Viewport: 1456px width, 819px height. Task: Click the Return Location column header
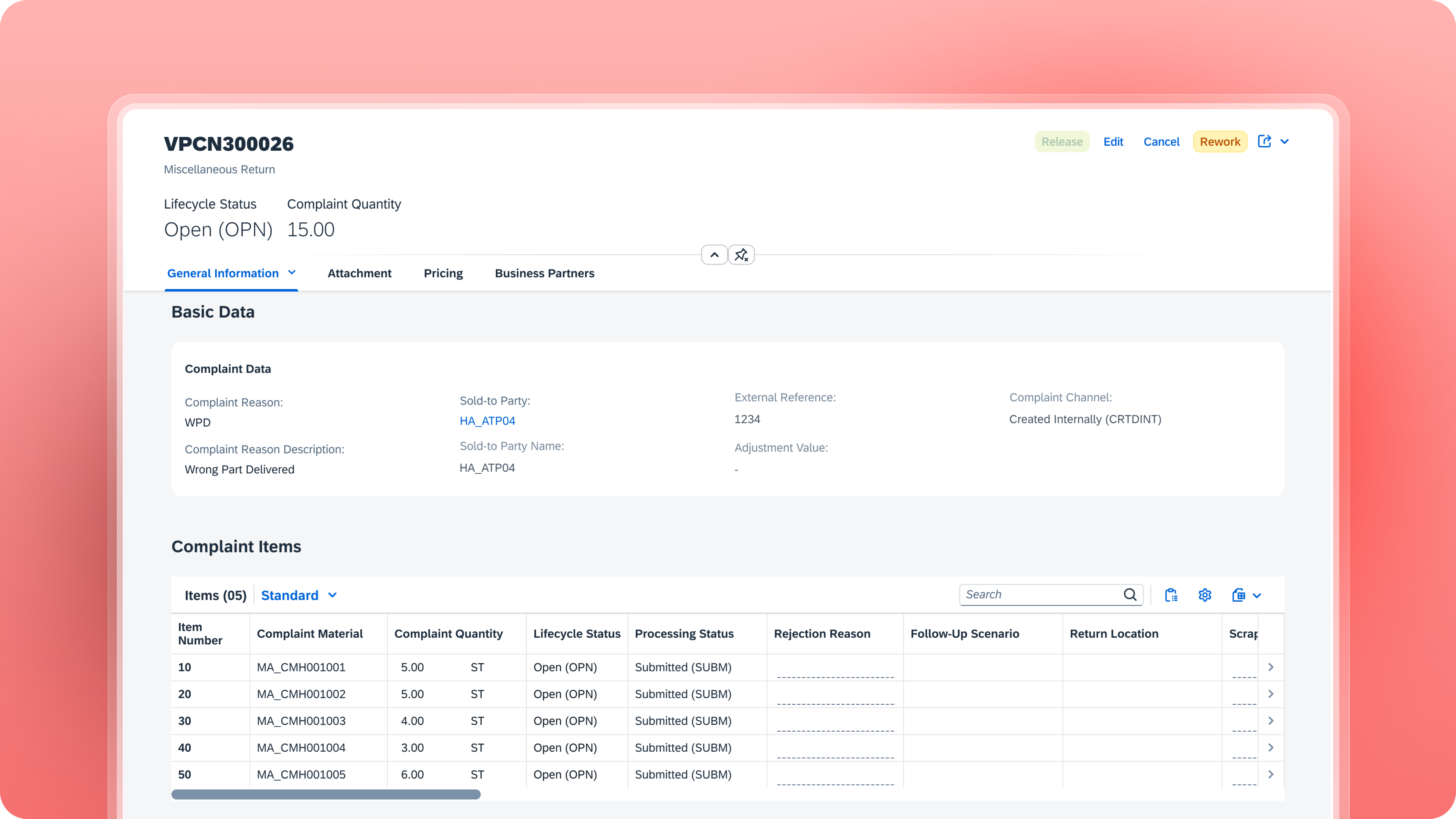[x=1142, y=634]
